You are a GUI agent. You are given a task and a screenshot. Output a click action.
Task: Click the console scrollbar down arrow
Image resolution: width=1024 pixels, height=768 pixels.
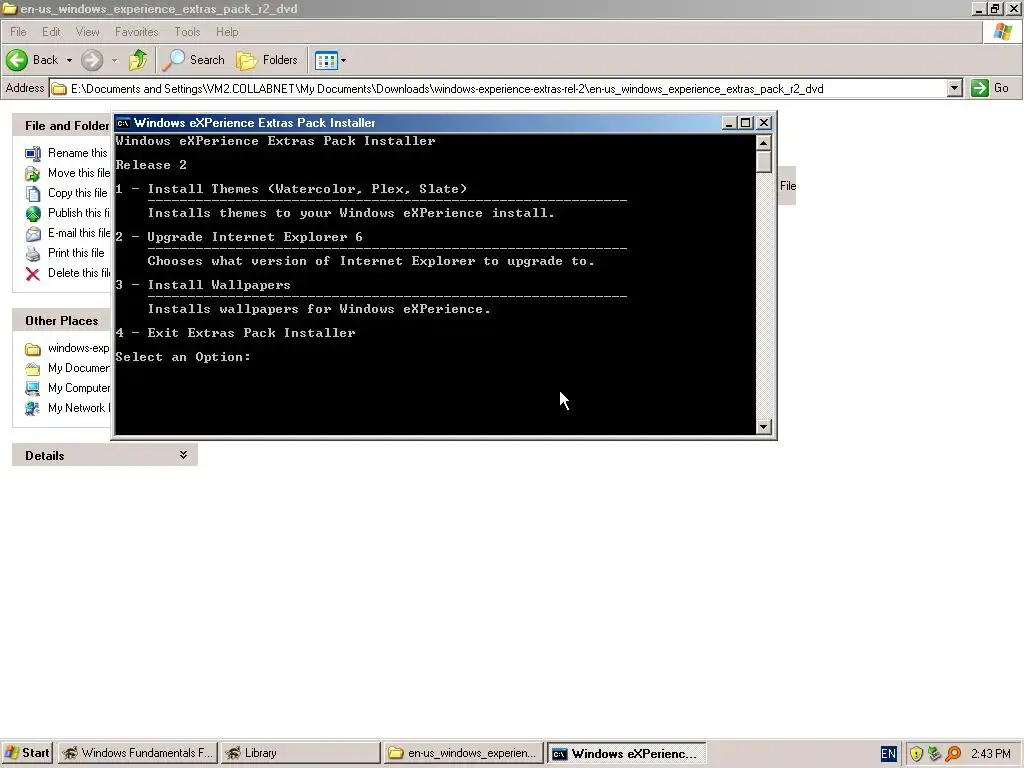click(763, 427)
